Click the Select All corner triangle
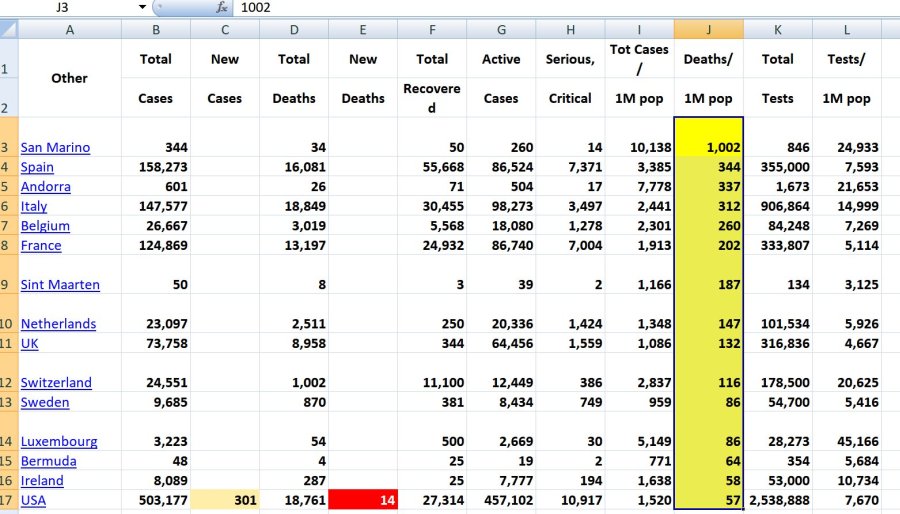 point(8,29)
